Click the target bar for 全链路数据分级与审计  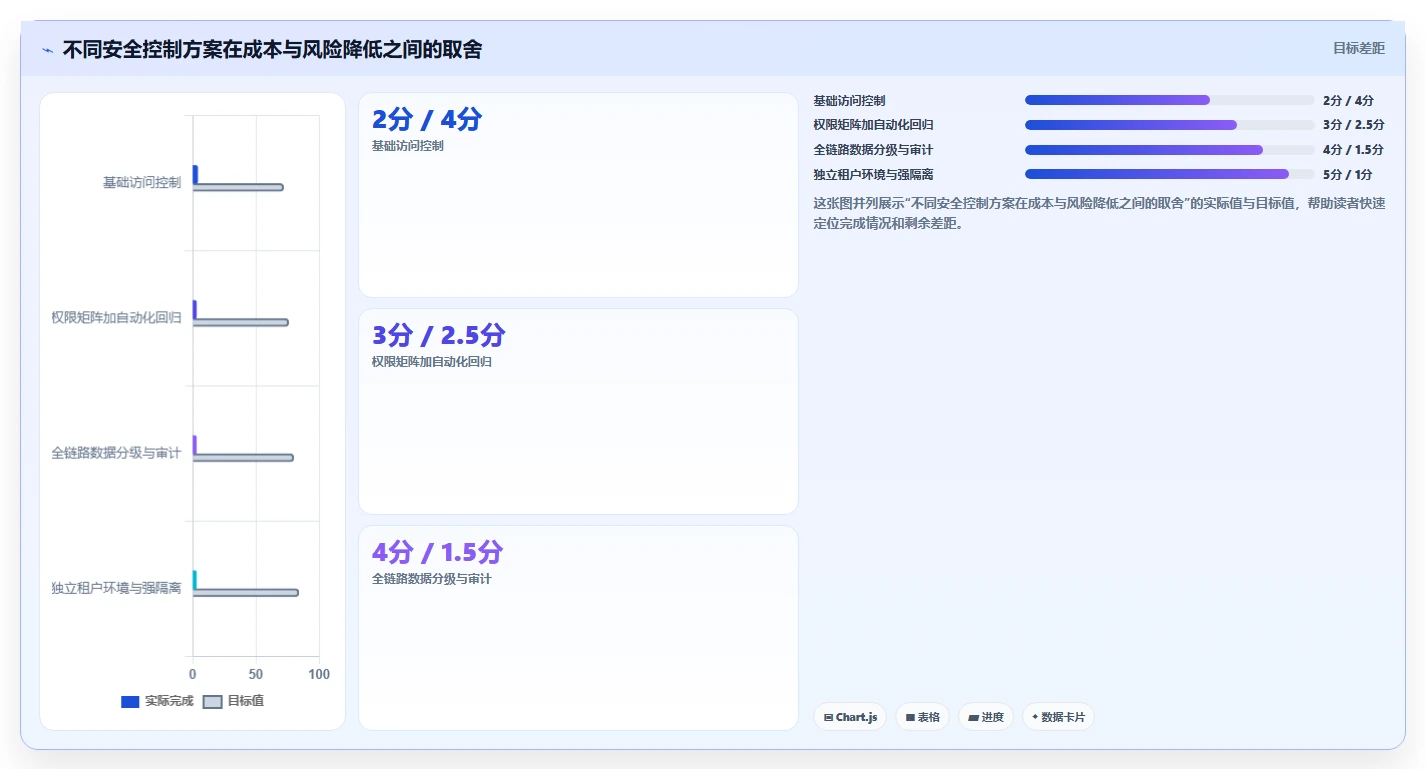click(243, 457)
